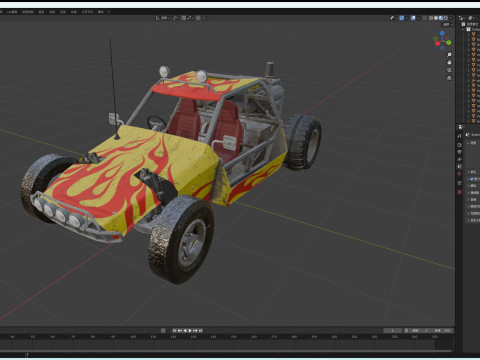480x360 pixels.
Task: Click the blue Z axis on navigation gizmo
Action: click(x=442, y=33)
